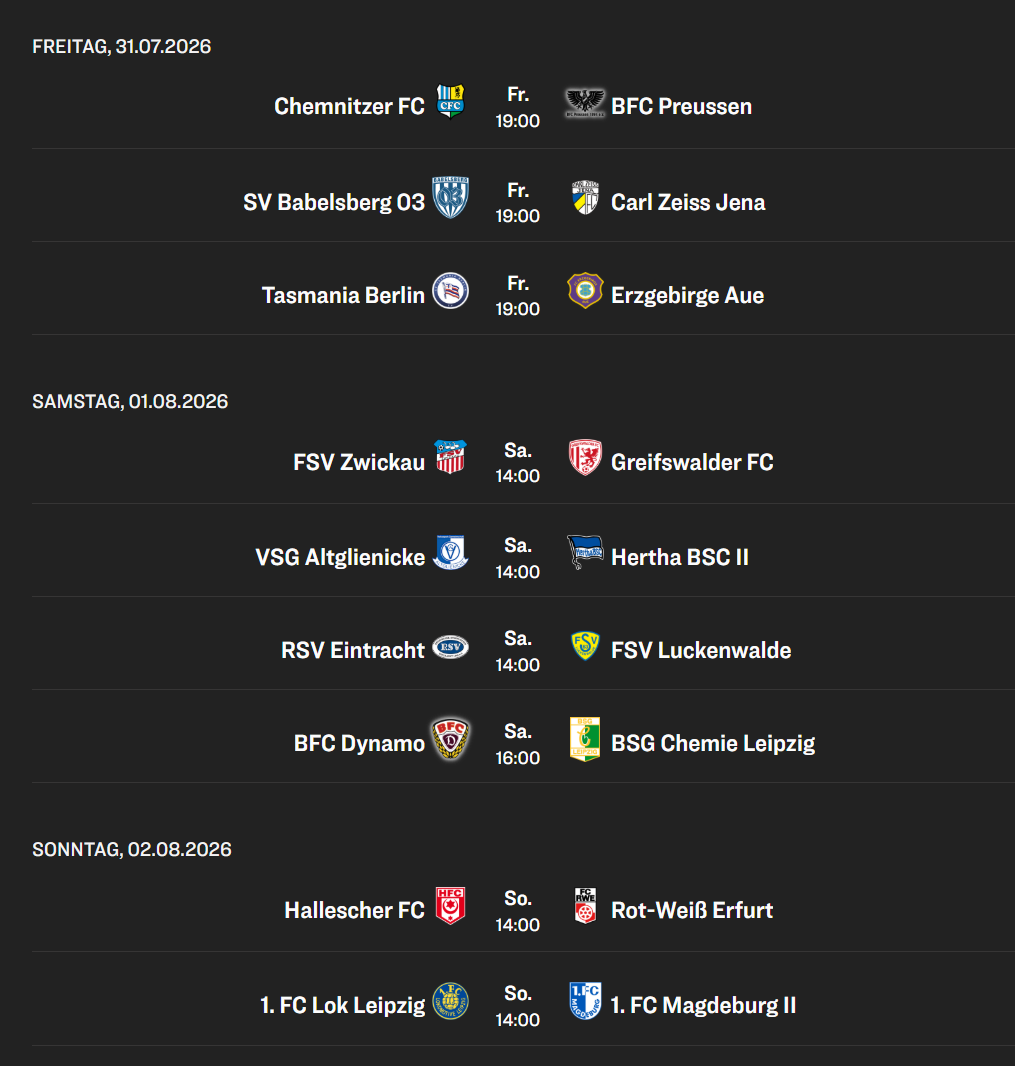Open VSG Altglienicke team link

(340, 557)
